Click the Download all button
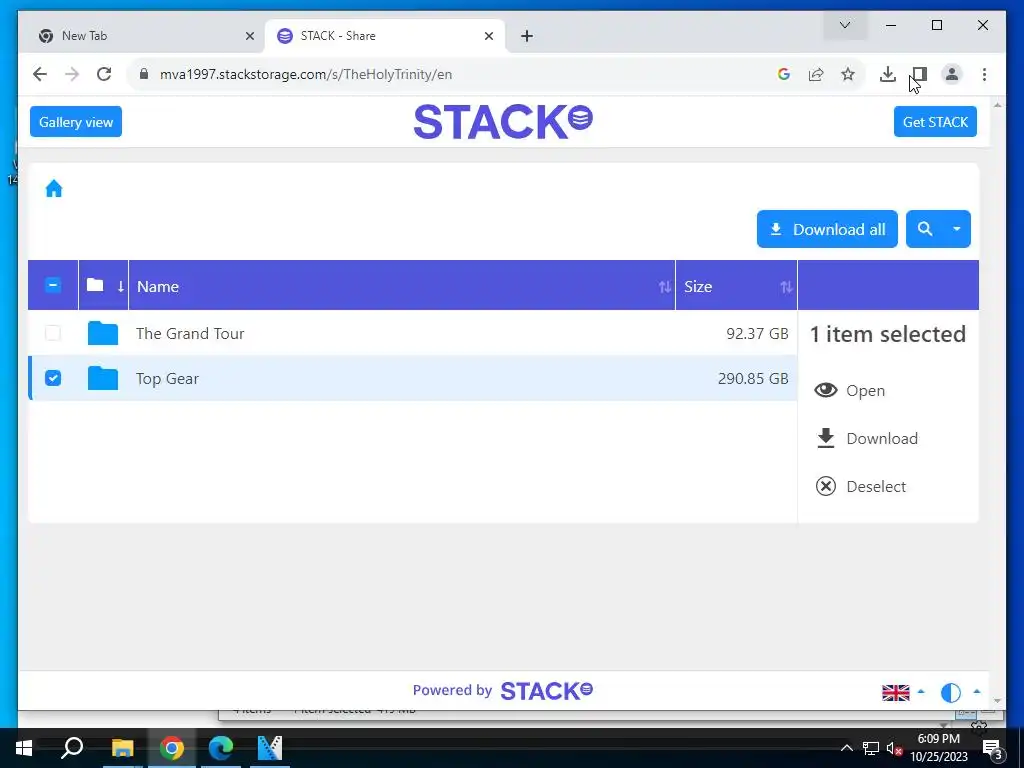 pyautogui.click(x=827, y=229)
